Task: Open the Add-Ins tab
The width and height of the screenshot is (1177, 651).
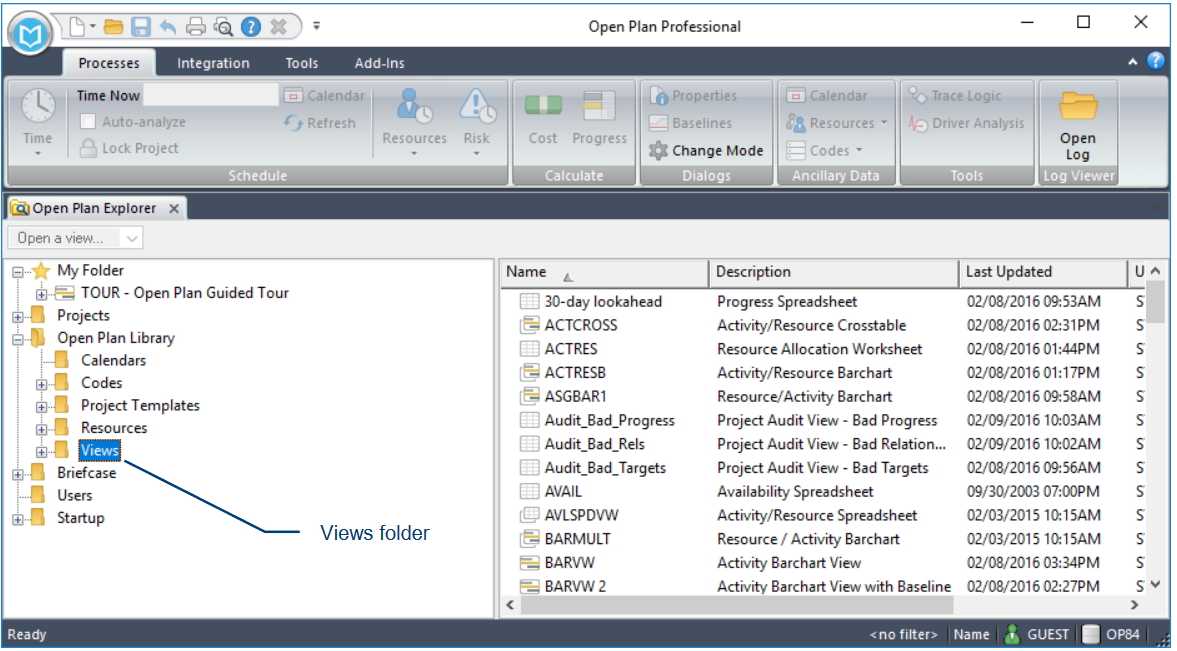Action: pos(379,62)
